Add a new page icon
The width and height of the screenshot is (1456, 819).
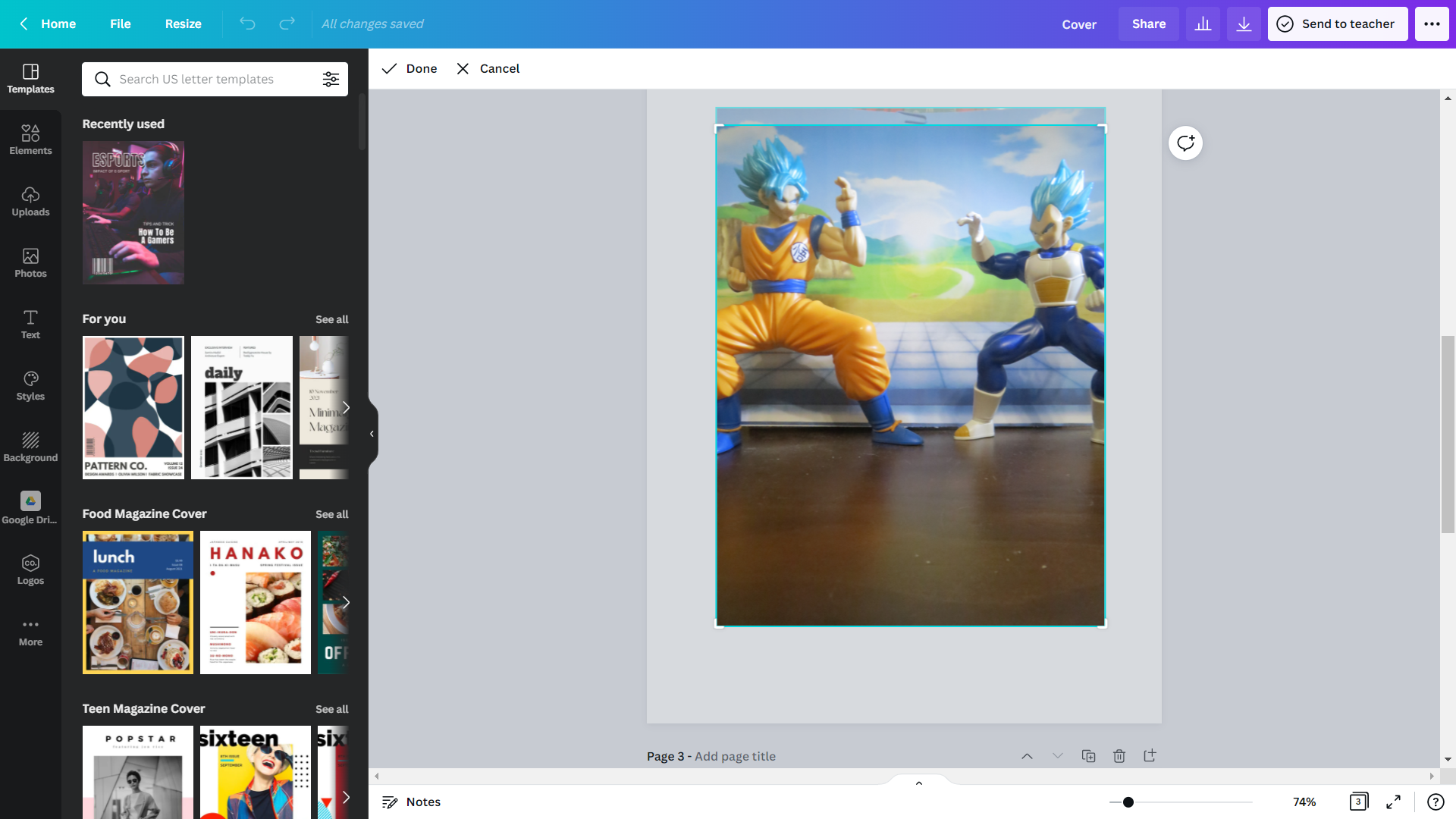pyautogui.click(x=1150, y=756)
